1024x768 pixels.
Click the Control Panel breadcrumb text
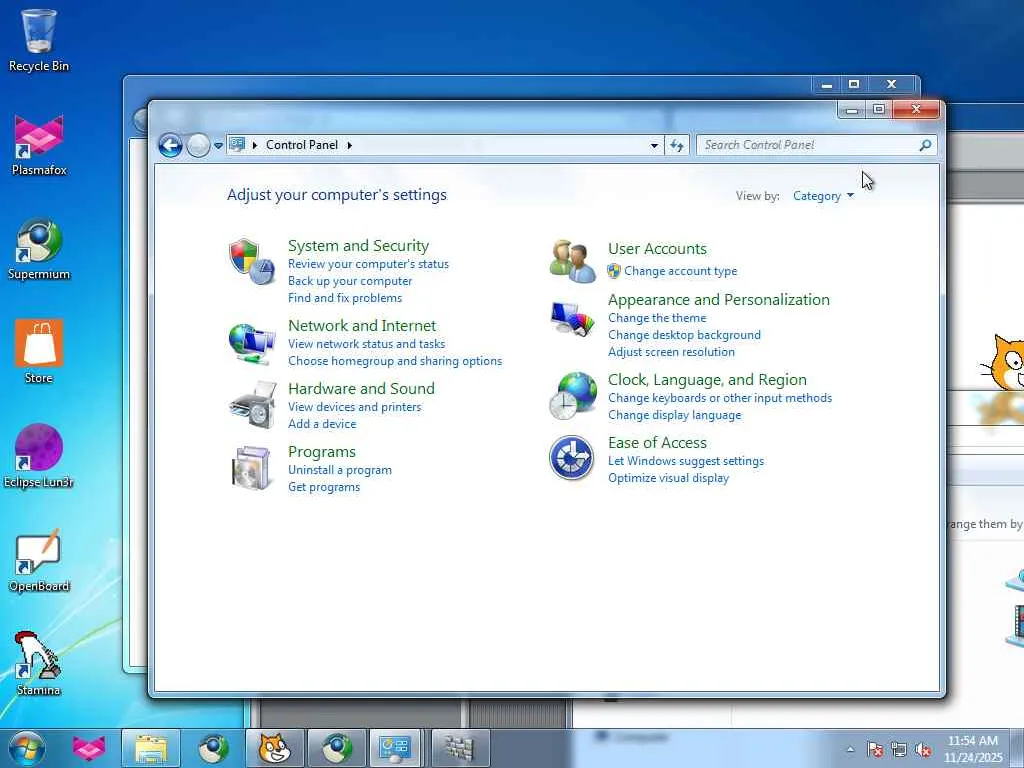(x=302, y=145)
